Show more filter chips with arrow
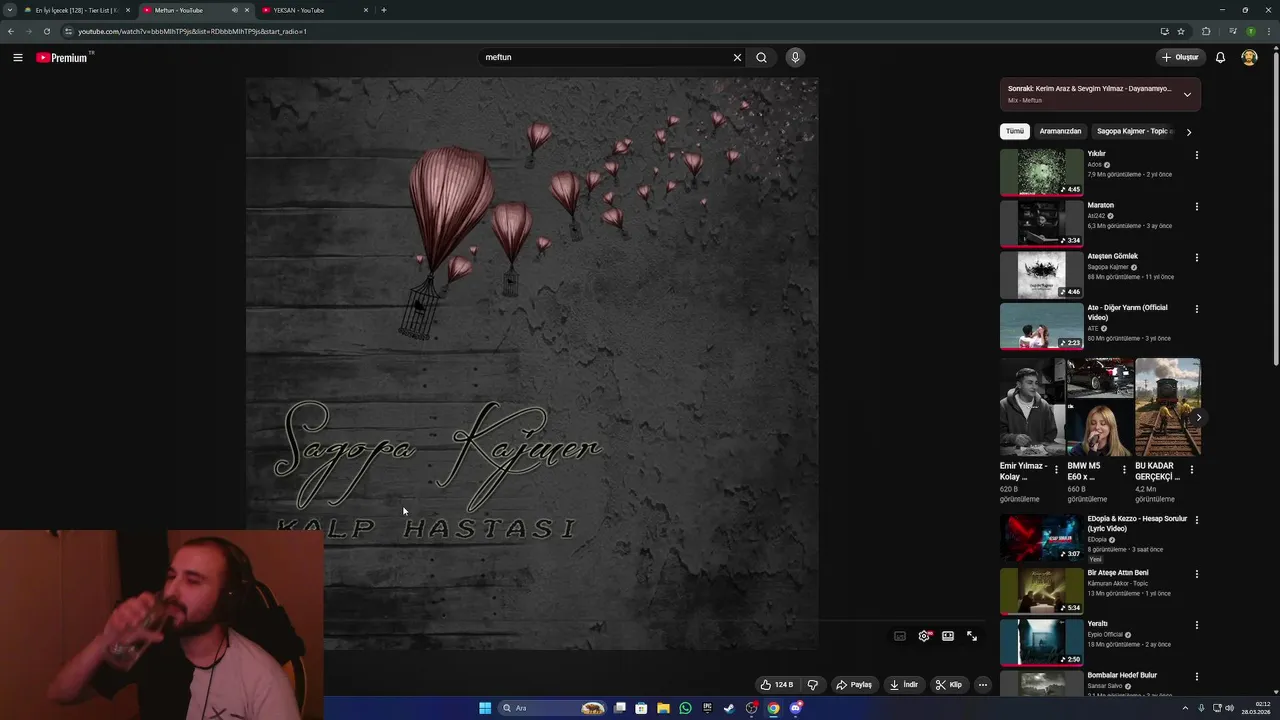This screenshot has height=720, width=1280. 1189,132
